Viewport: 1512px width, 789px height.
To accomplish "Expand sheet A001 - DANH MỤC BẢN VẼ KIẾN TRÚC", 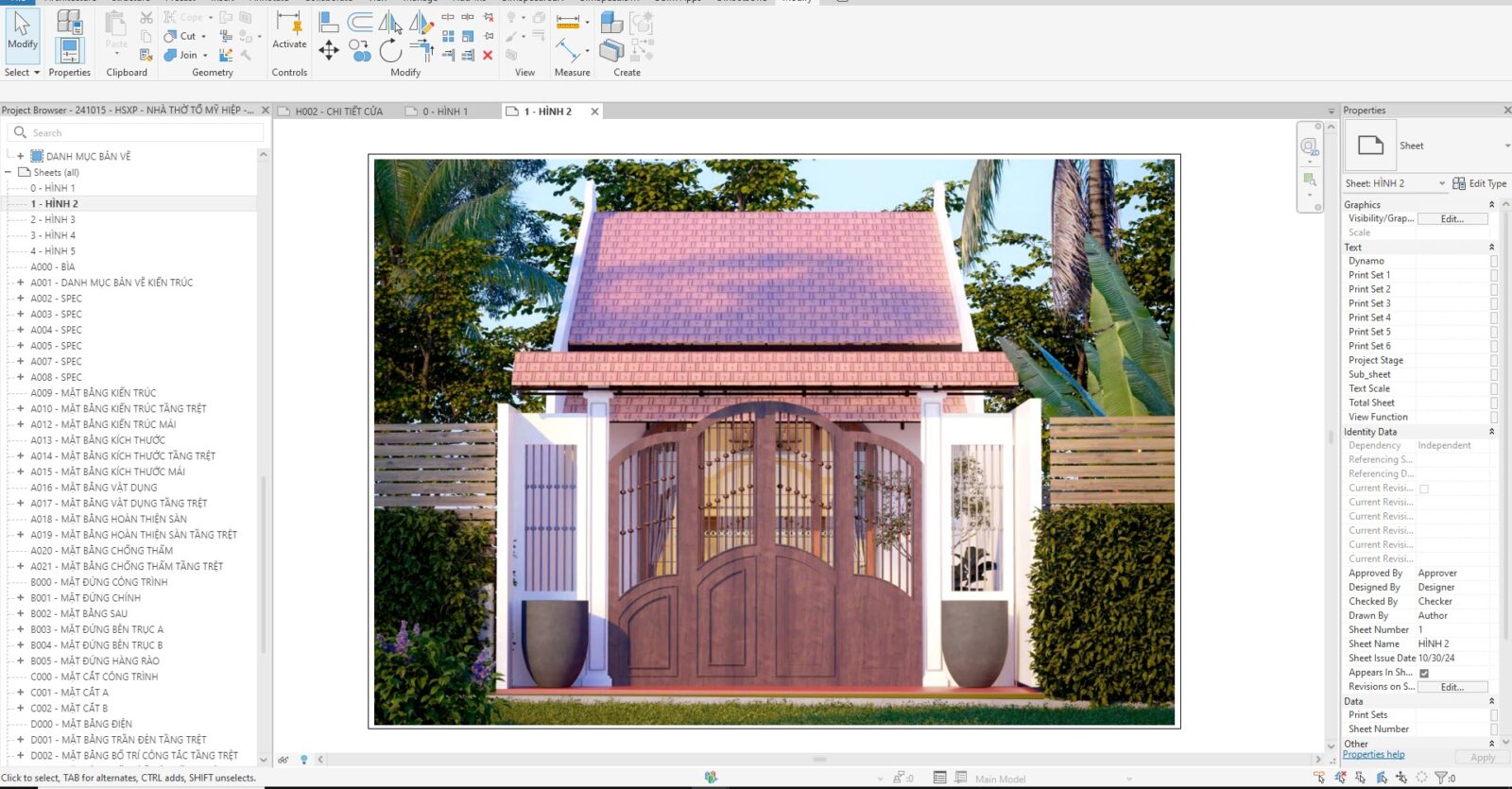I will (x=20, y=283).
